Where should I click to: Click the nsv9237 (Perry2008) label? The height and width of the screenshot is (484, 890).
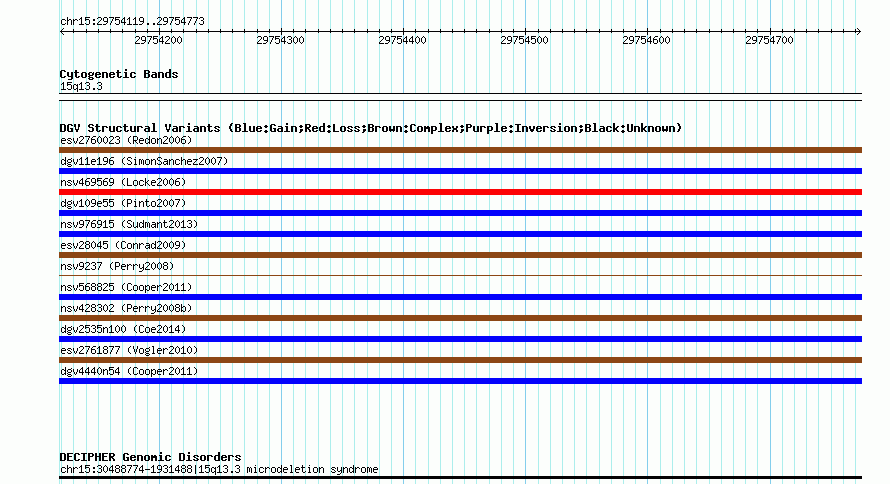pos(117,266)
